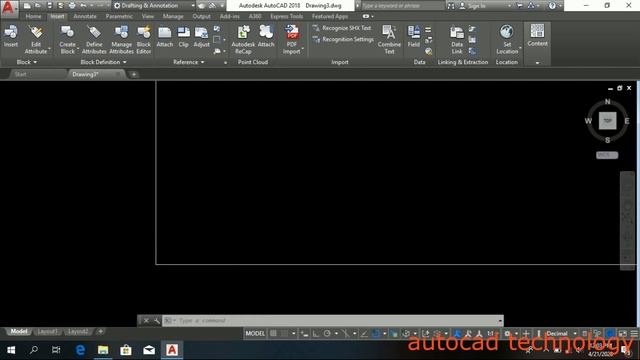
Task: Click the Undo arrow in Quick Access
Action: (x=84, y=6)
